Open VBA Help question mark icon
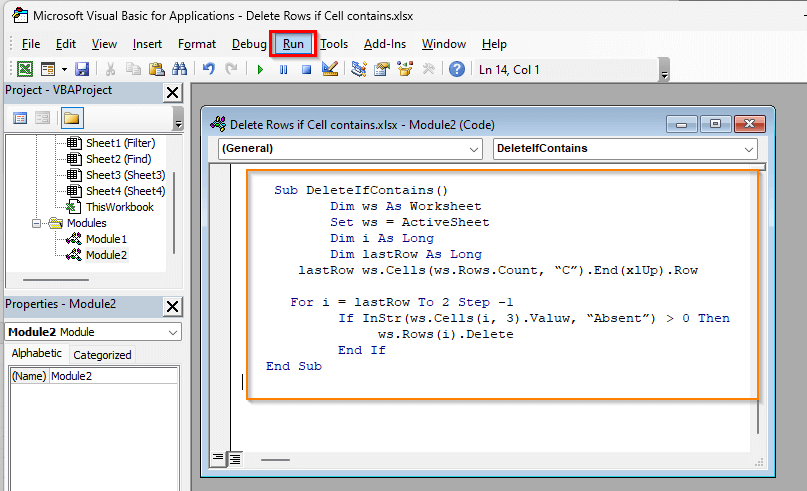 457,69
